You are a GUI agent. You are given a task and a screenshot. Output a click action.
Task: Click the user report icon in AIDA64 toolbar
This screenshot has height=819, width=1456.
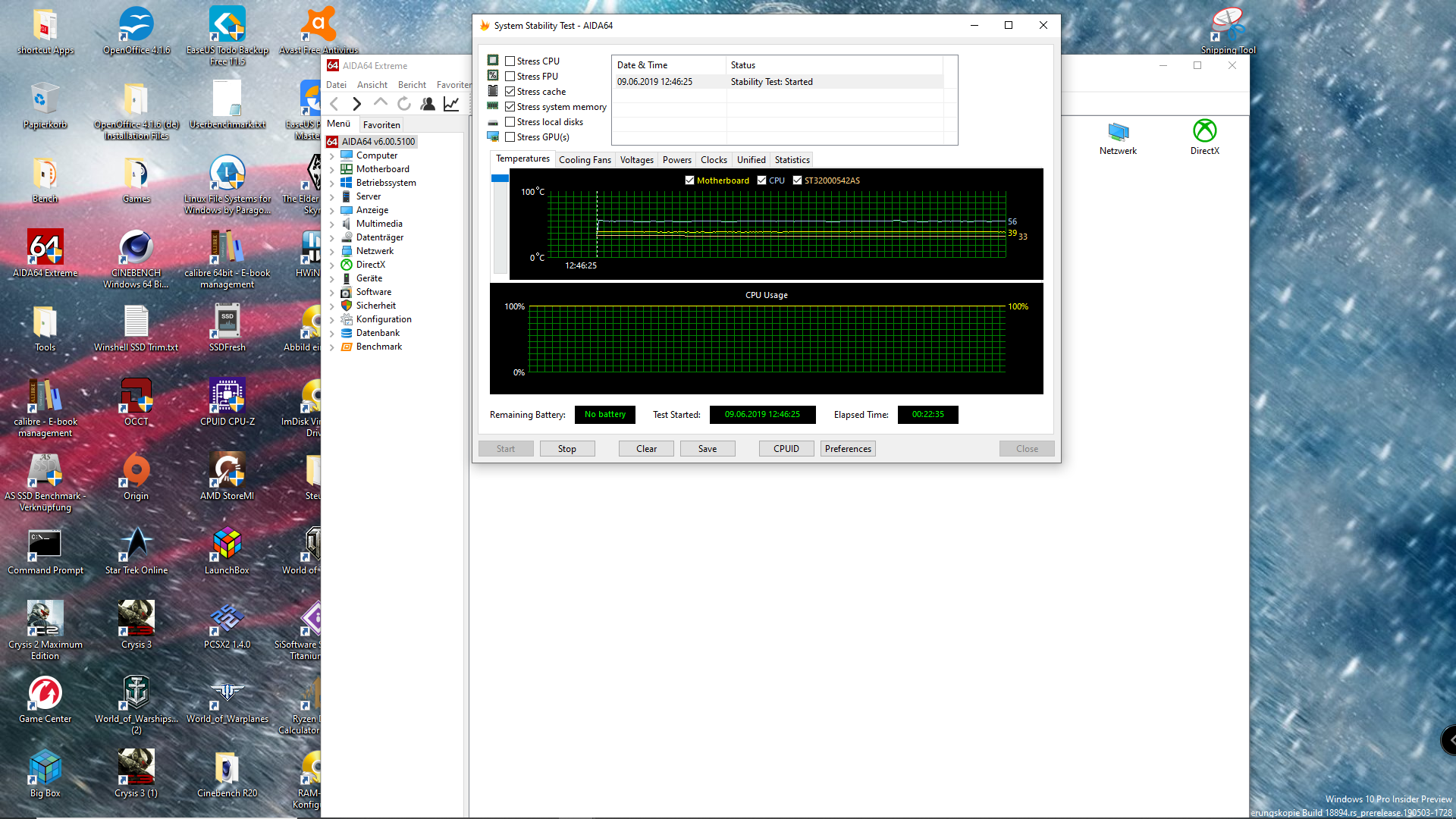[428, 104]
